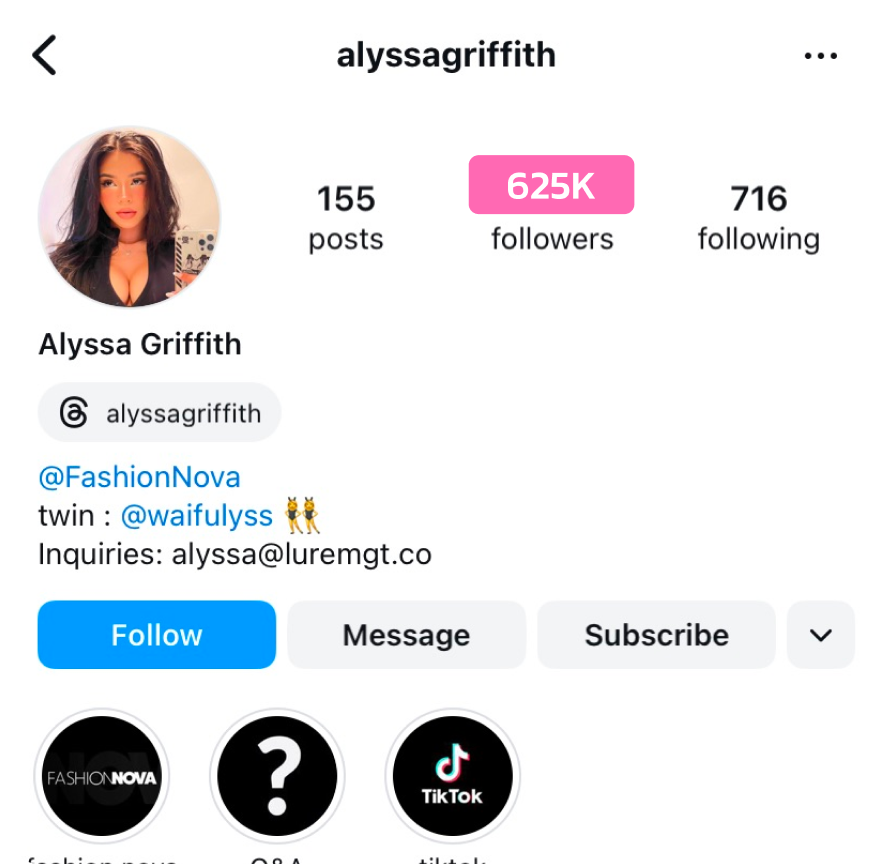Image resolution: width=892 pixels, height=864 pixels.
Task: View the list of 625K followers
Action: pyautogui.click(x=552, y=205)
